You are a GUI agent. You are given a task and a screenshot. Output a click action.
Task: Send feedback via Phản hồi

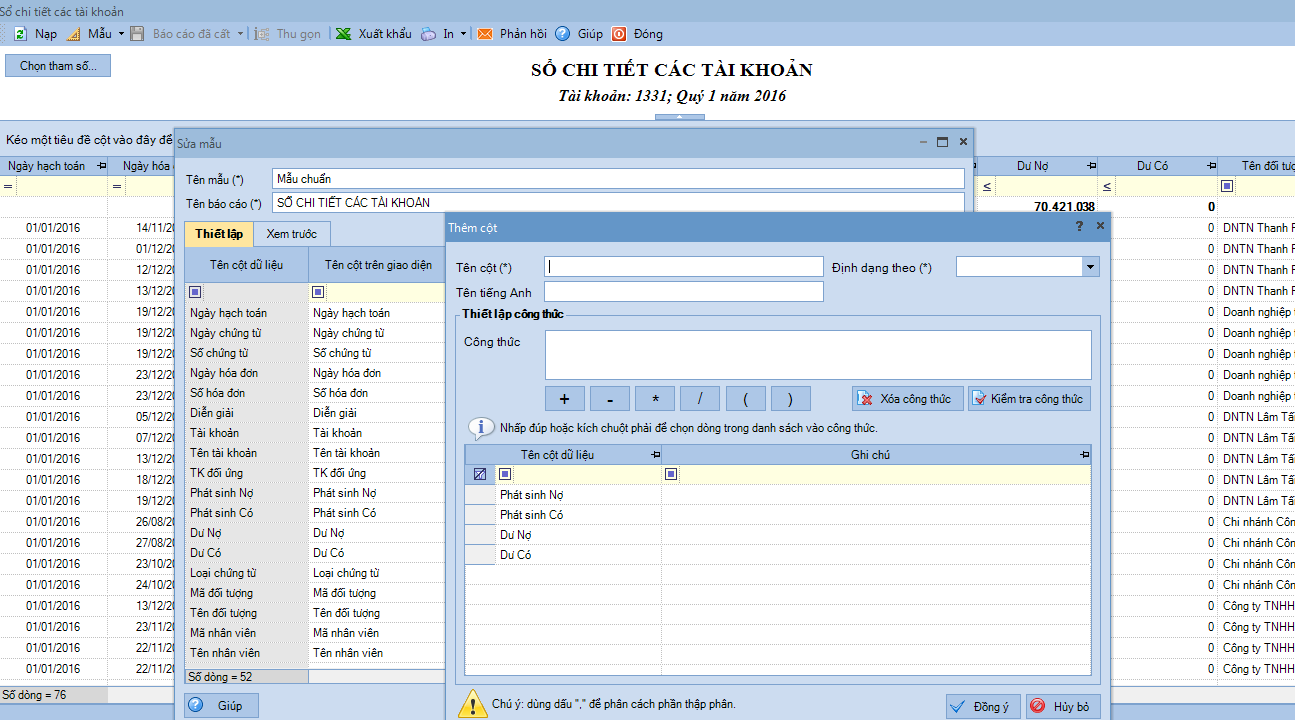[x=512, y=34]
